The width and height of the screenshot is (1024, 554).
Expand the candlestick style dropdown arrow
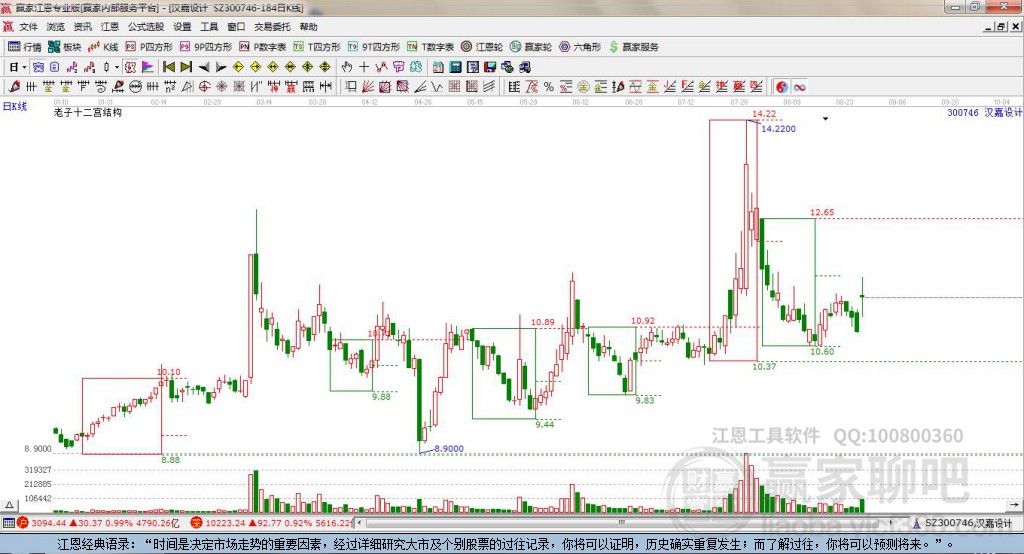pos(117,67)
